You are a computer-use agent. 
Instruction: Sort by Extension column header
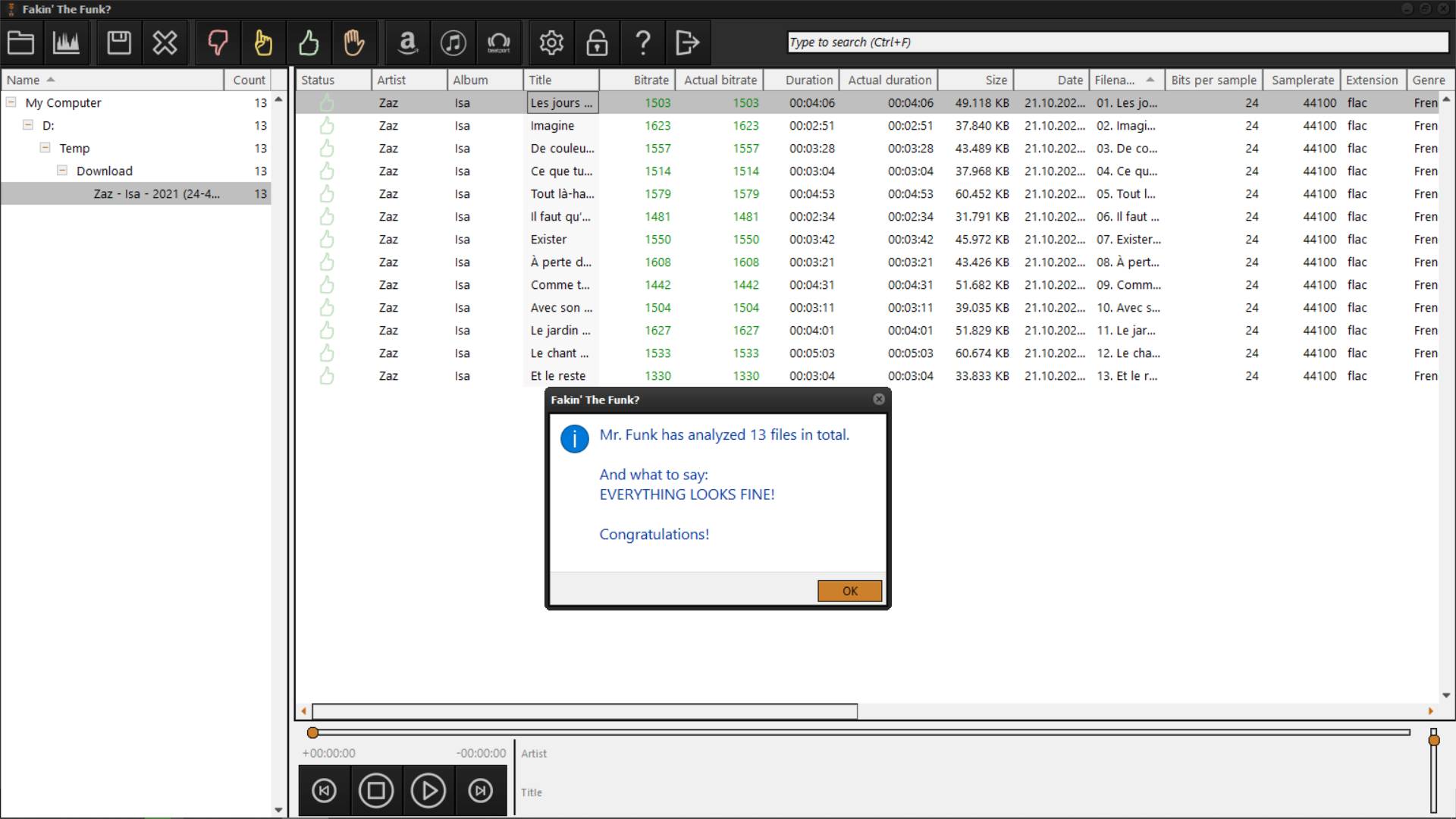tap(1373, 80)
